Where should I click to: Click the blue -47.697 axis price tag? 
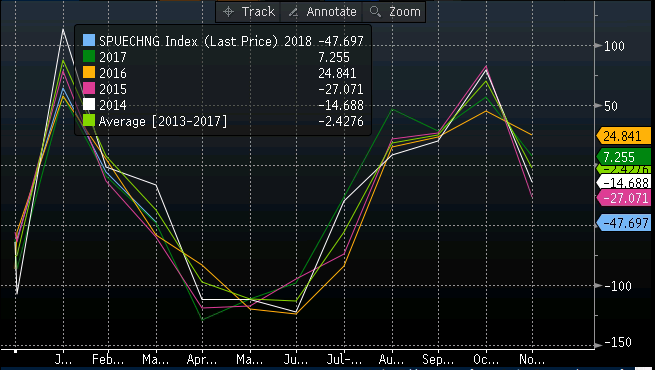pyautogui.click(x=624, y=223)
